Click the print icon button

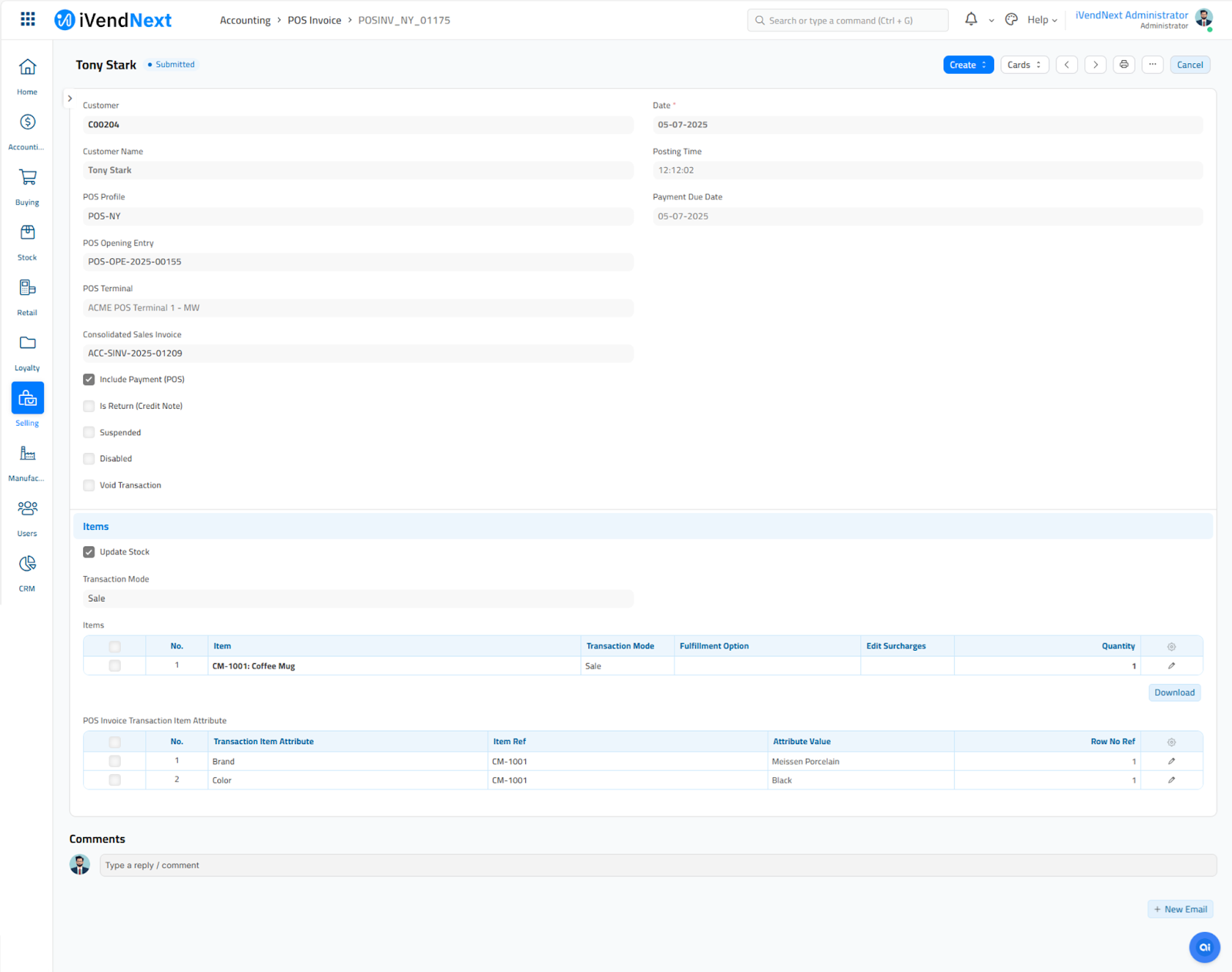pyautogui.click(x=1123, y=65)
